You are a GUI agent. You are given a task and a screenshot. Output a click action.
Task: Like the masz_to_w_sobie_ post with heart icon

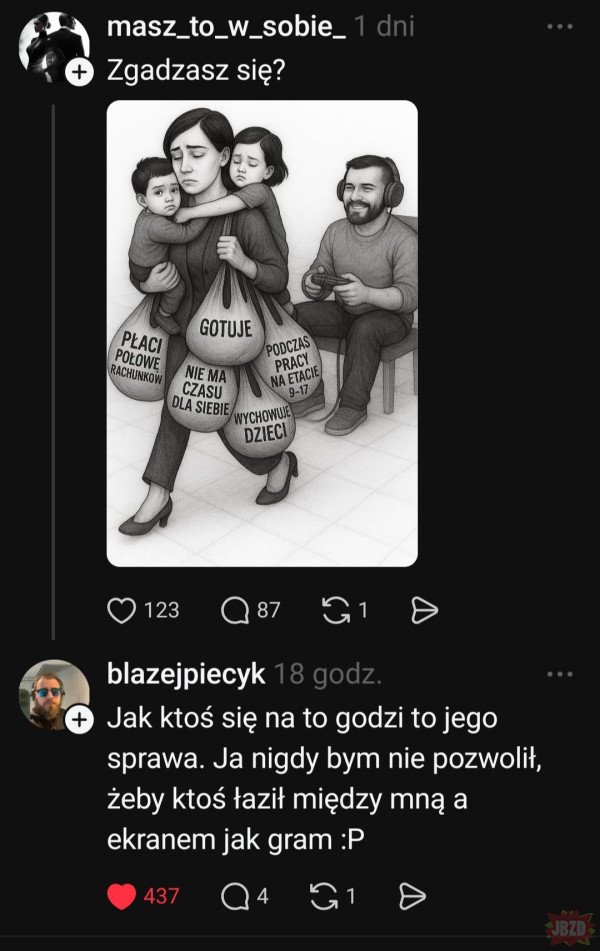121,610
